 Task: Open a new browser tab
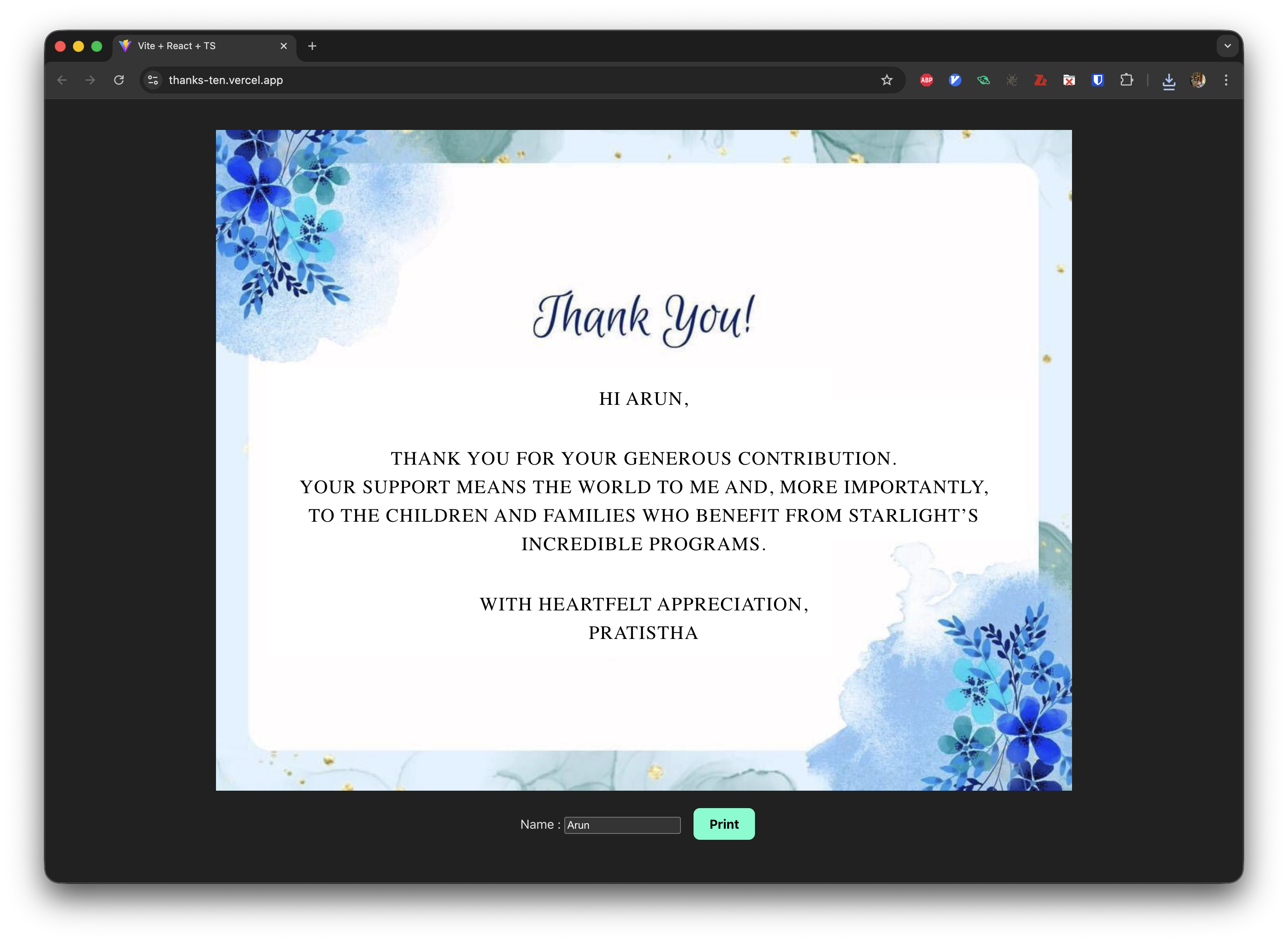(312, 46)
